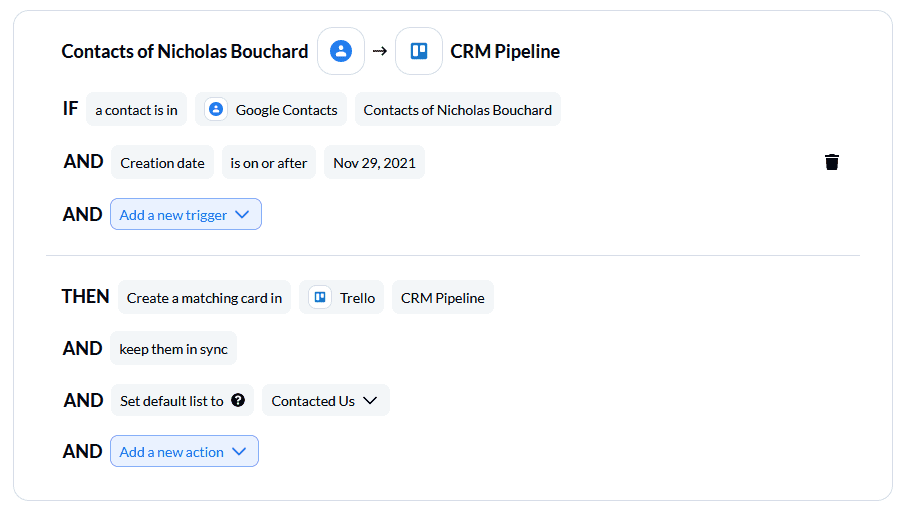Click the Google Contacts icon in IF row
905x511 pixels.
click(216, 109)
